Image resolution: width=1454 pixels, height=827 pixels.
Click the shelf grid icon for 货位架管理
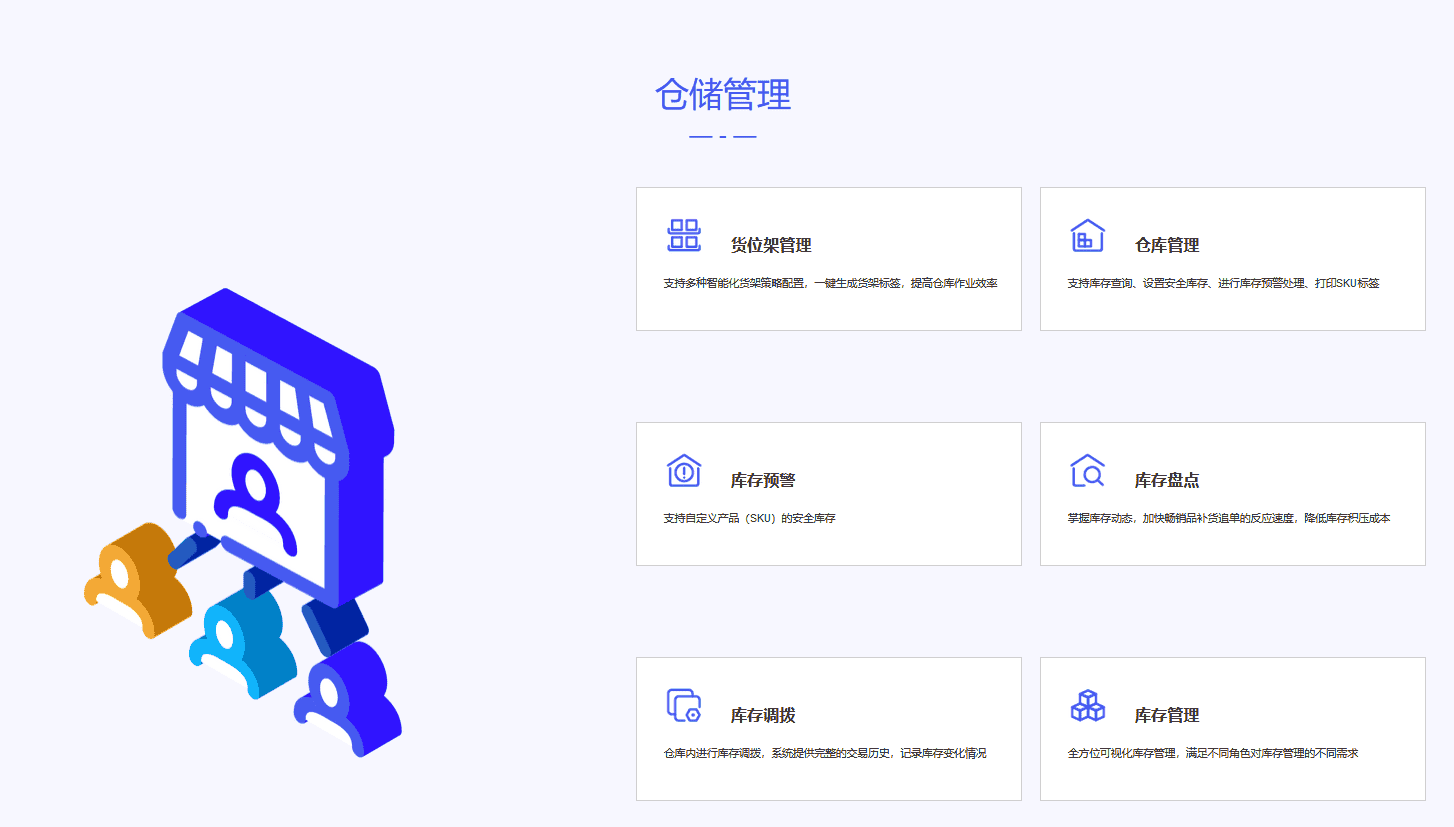684,235
